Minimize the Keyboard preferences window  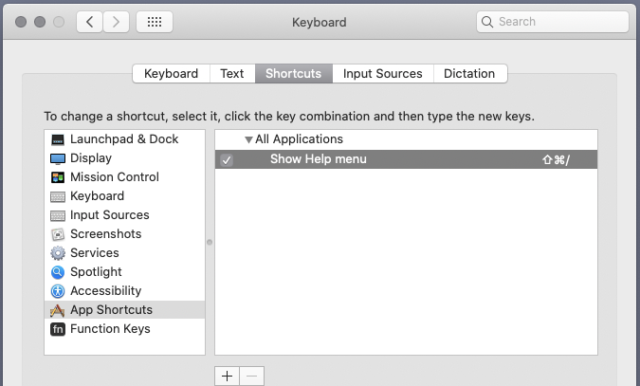tap(40, 22)
